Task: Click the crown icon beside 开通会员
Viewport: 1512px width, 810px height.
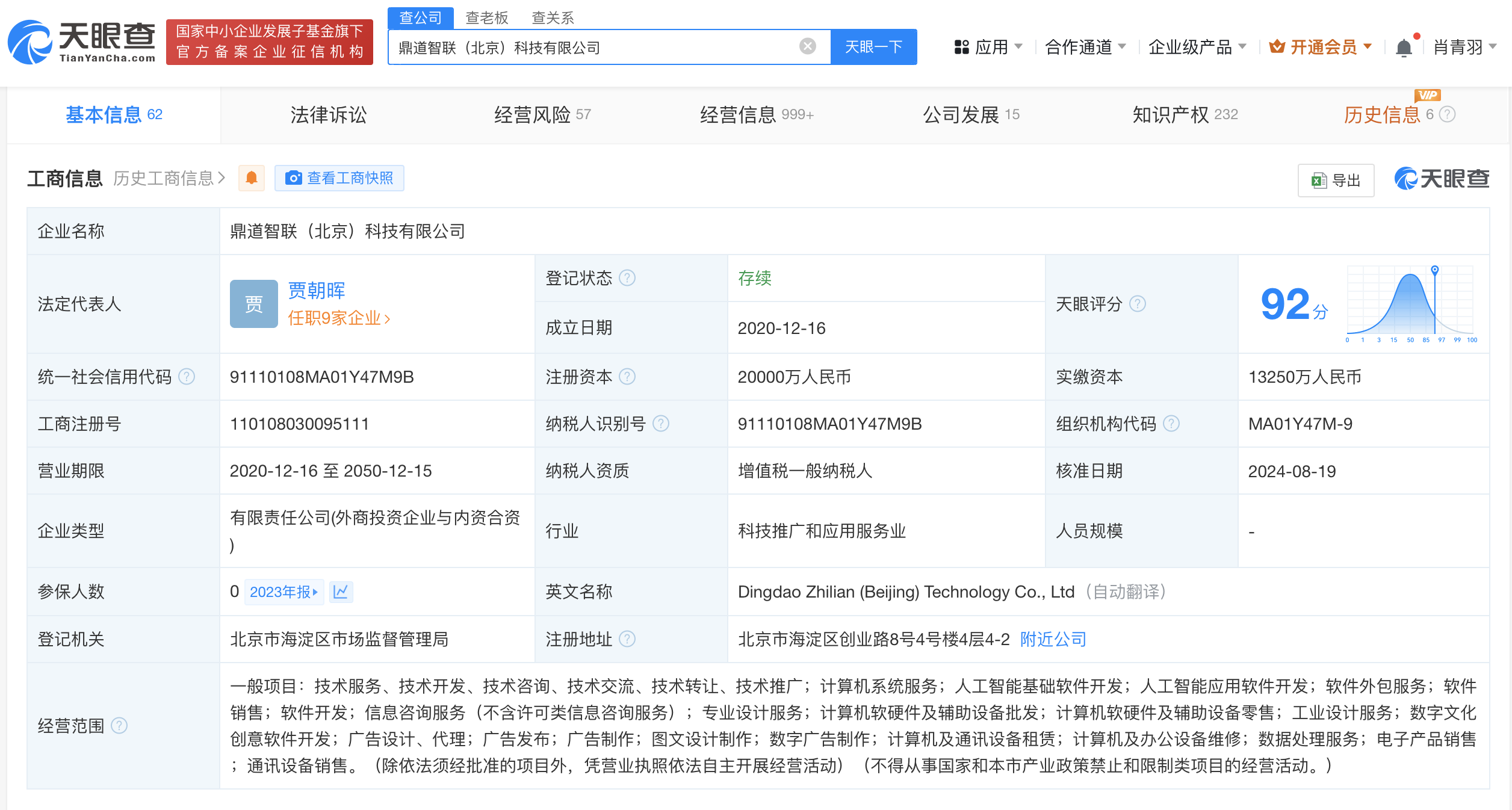Action: [x=1278, y=46]
